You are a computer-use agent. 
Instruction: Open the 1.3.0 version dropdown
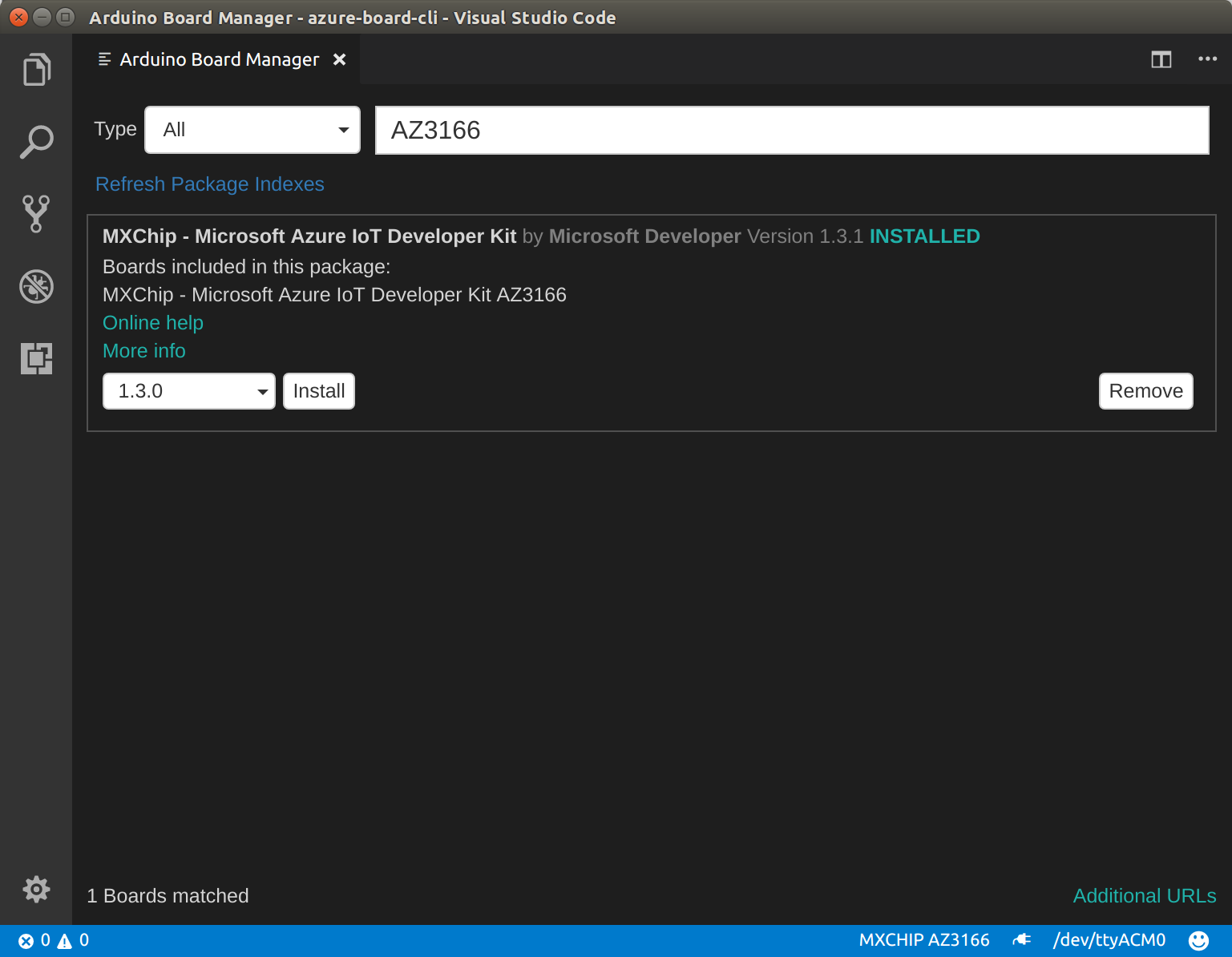[x=189, y=391]
